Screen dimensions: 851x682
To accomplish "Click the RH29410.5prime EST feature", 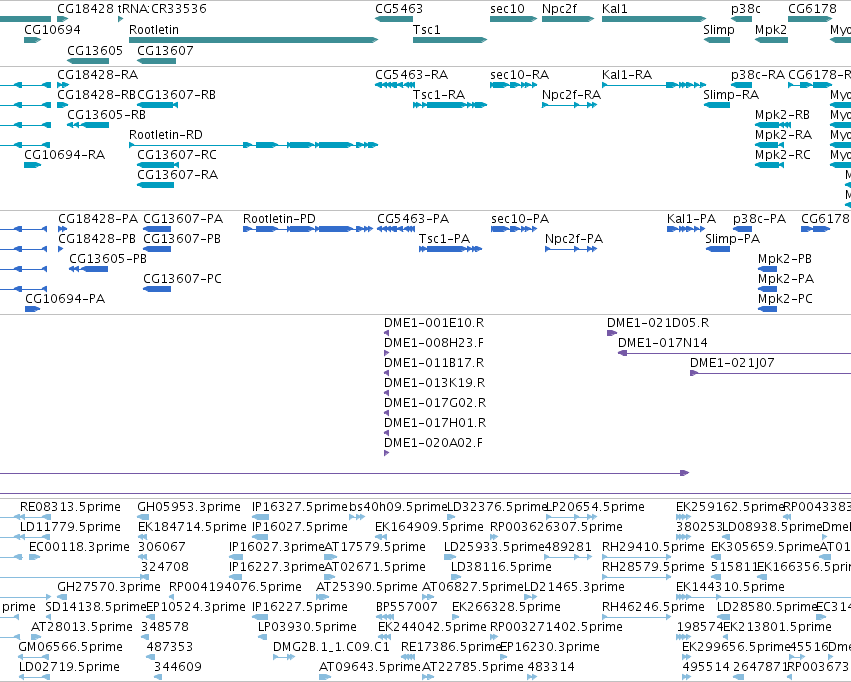I will (636, 557).
